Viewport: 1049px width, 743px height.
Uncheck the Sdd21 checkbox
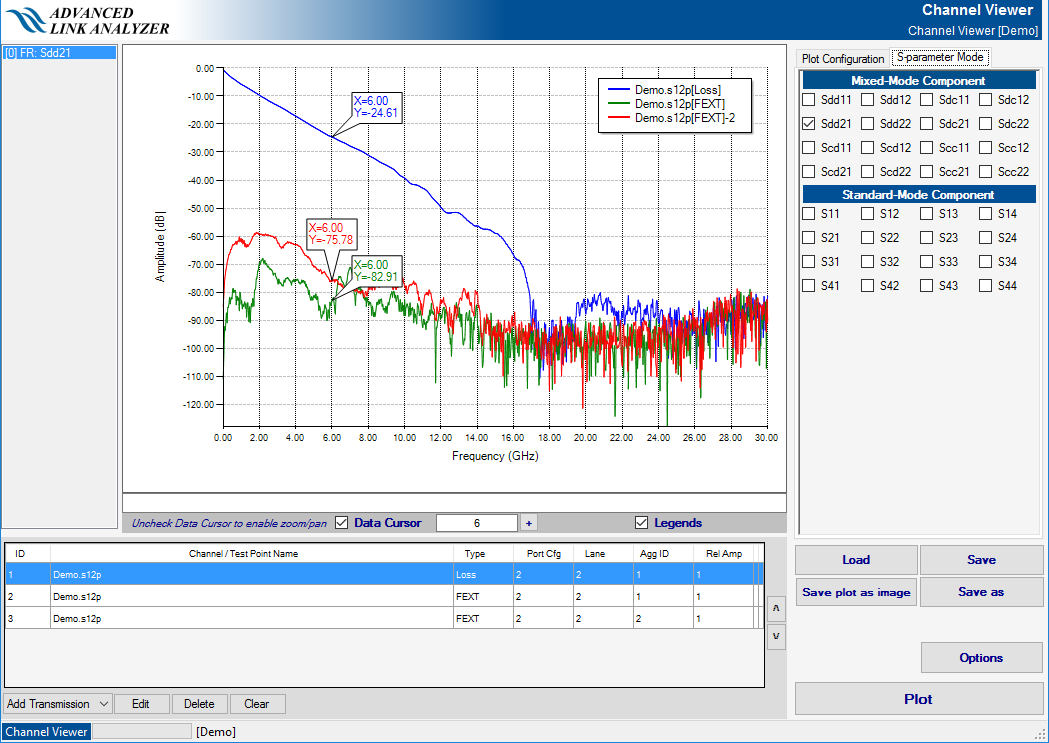click(x=808, y=124)
